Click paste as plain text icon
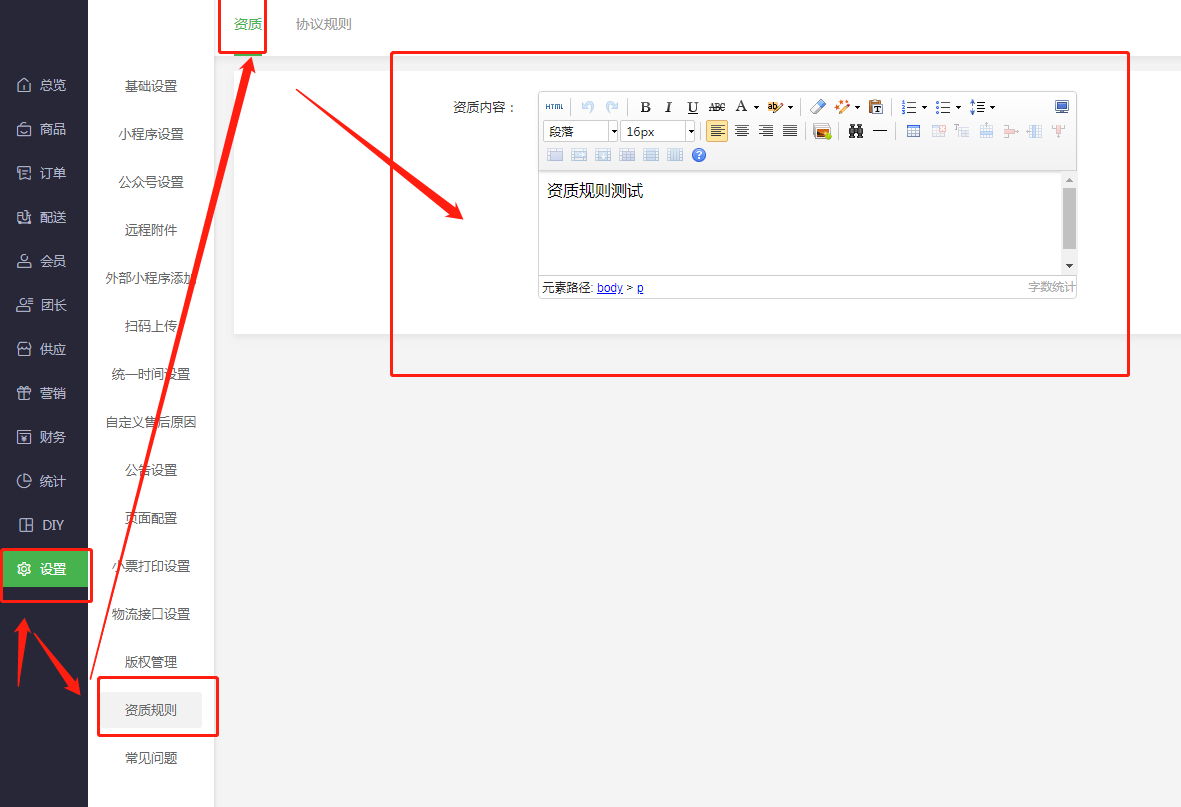 pyautogui.click(x=875, y=107)
